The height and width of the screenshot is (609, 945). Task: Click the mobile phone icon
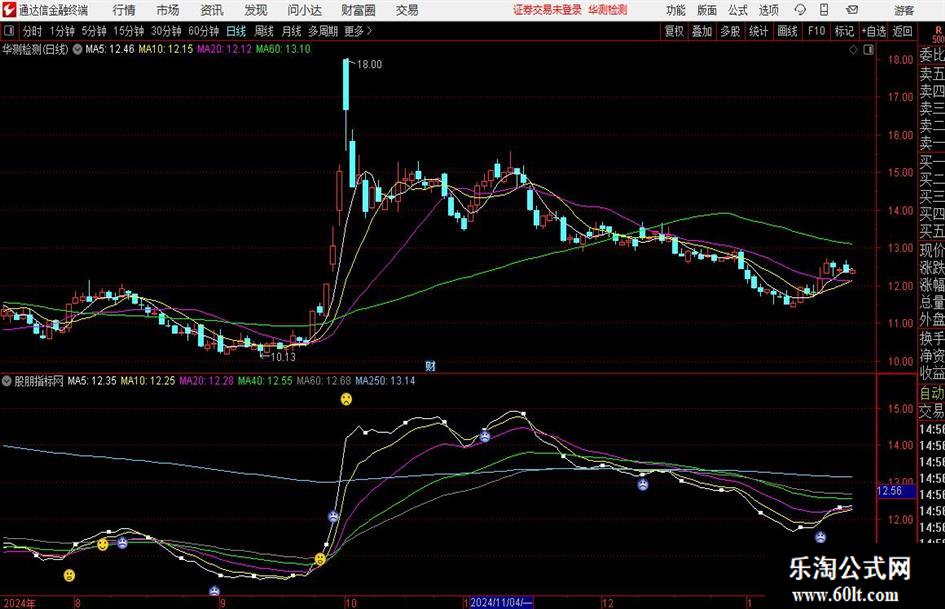click(824, 10)
